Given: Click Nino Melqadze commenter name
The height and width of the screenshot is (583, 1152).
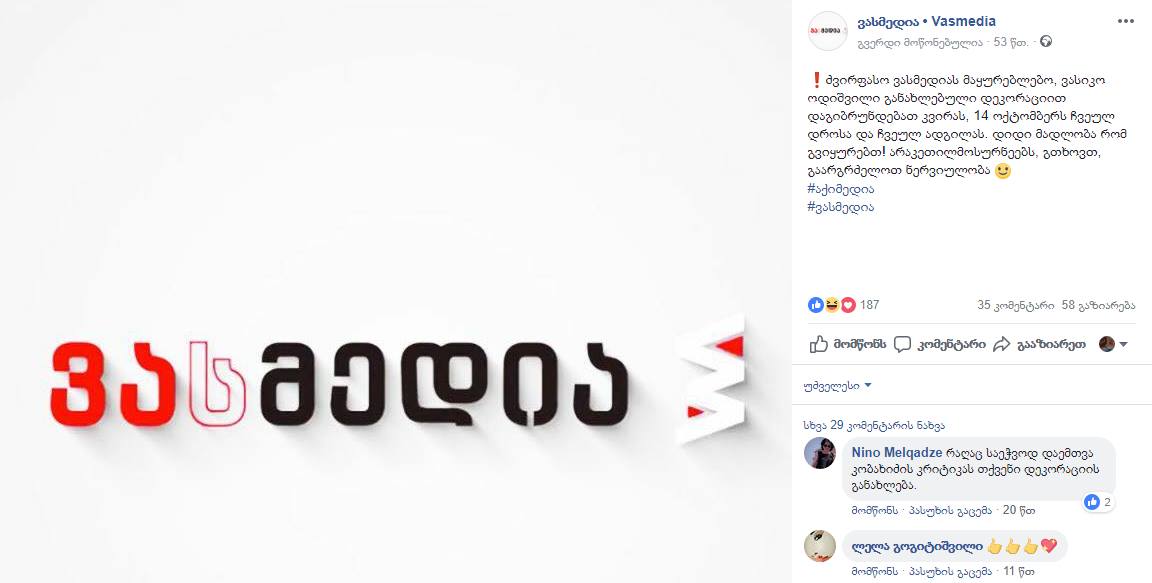Looking at the screenshot, I should point(898,452).
